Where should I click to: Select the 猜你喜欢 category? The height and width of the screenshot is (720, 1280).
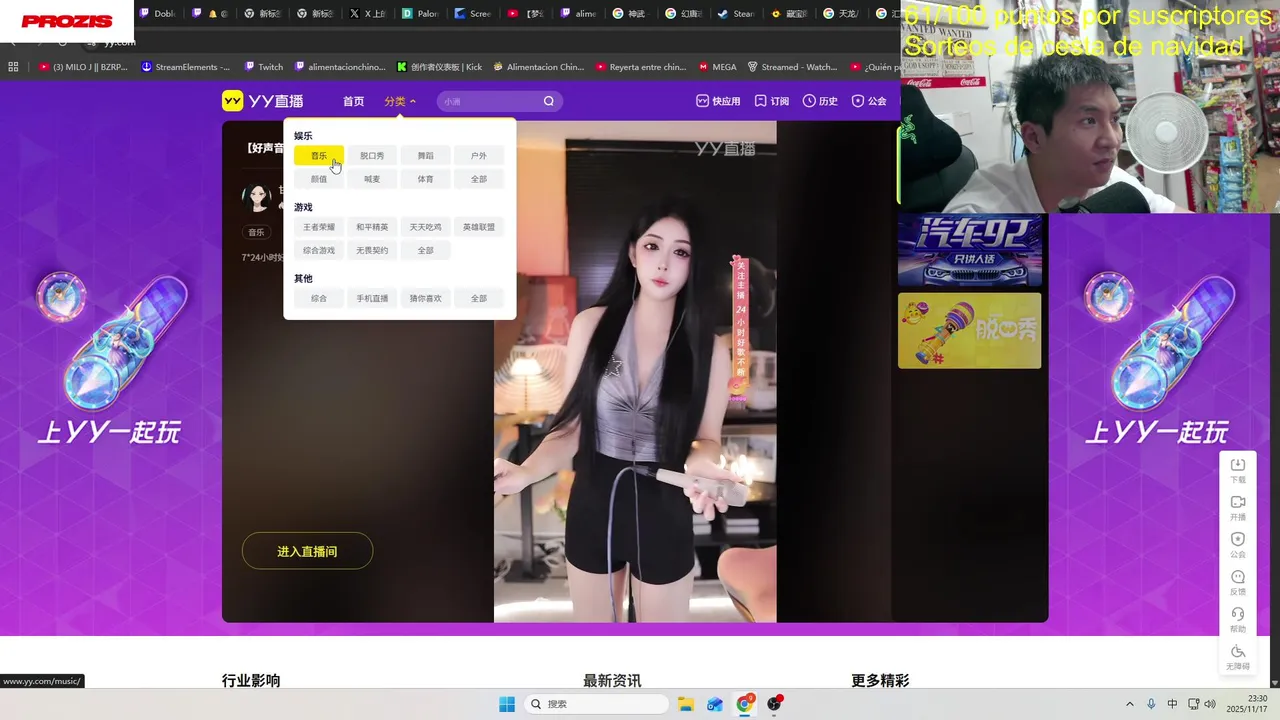[426, 298]
